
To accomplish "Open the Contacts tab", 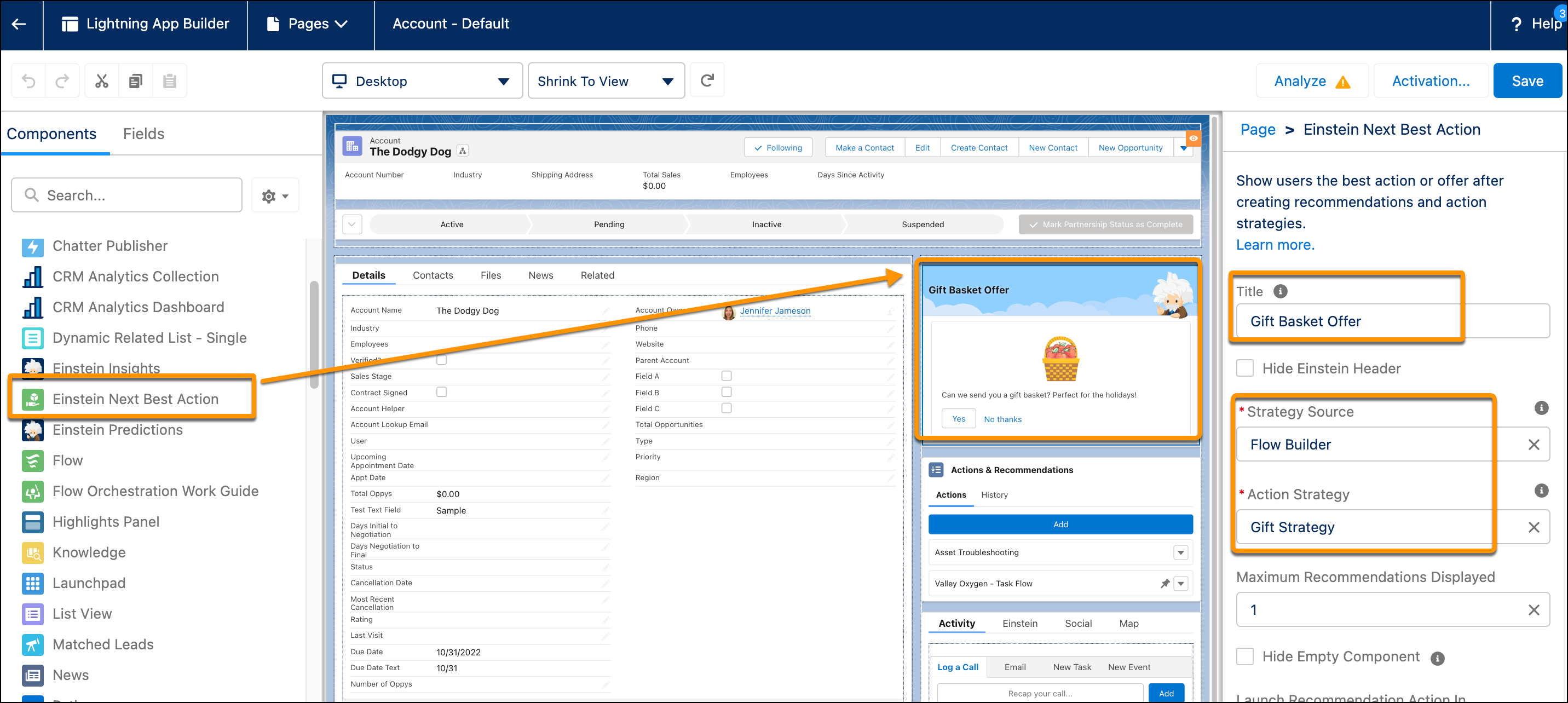I will coord(433,276).
